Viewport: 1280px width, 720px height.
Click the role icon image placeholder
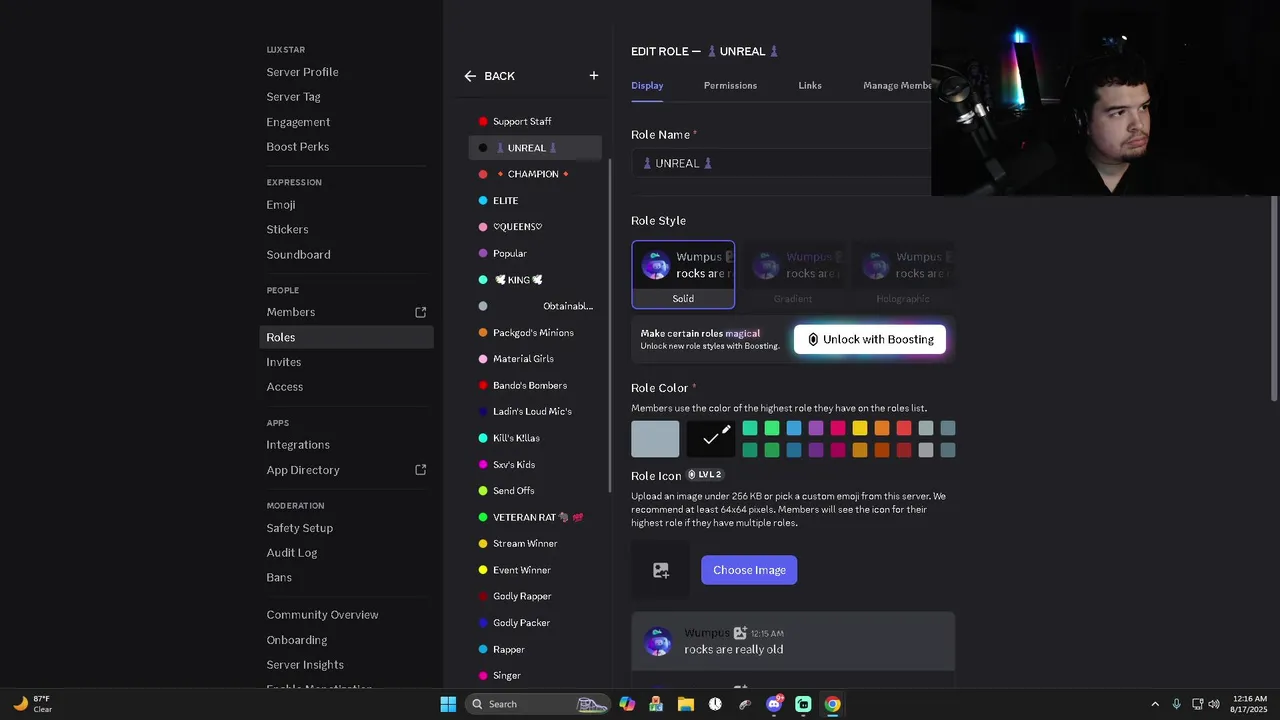(661, 570)
